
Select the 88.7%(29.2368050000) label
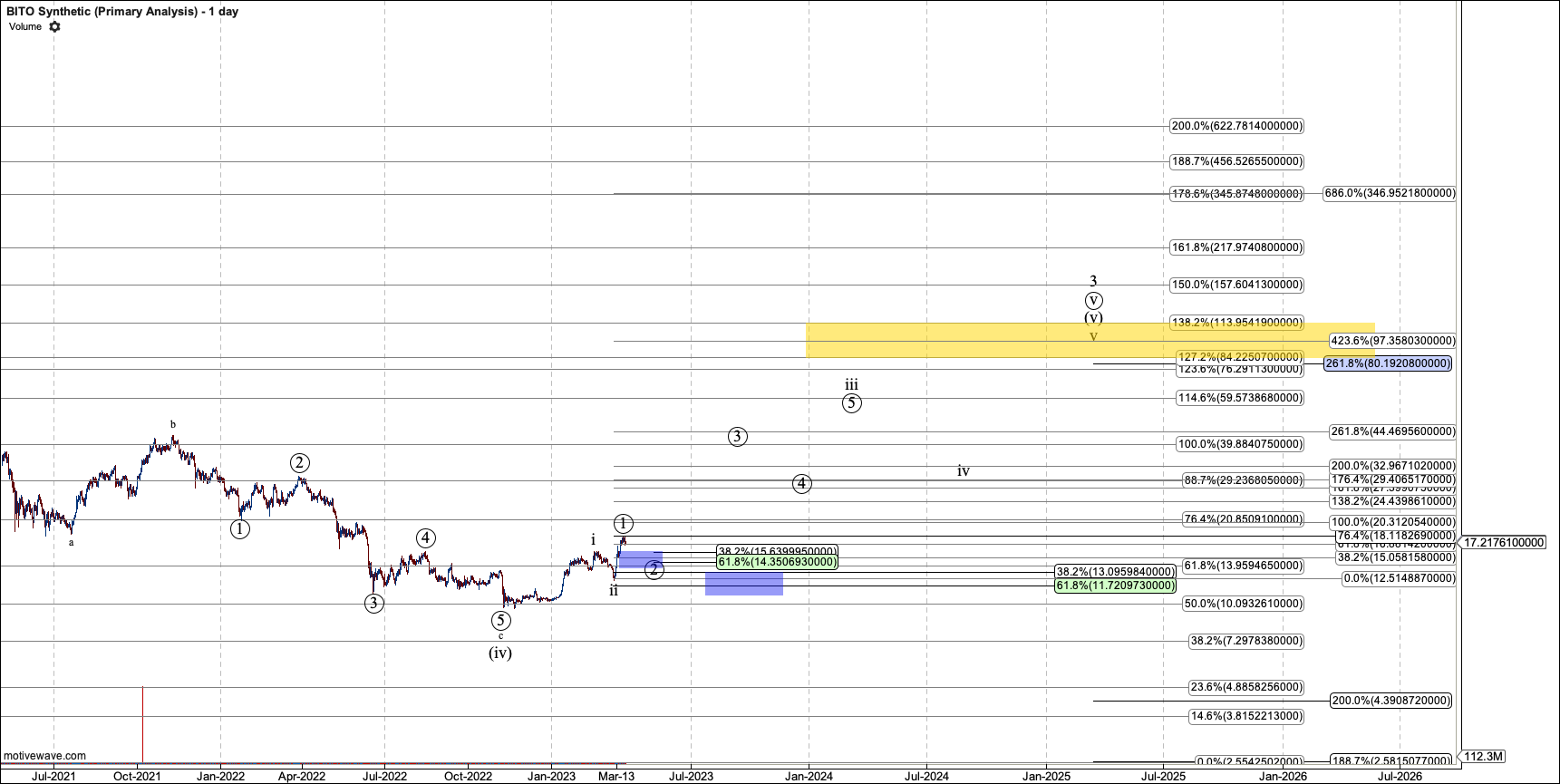(1243, 480)
